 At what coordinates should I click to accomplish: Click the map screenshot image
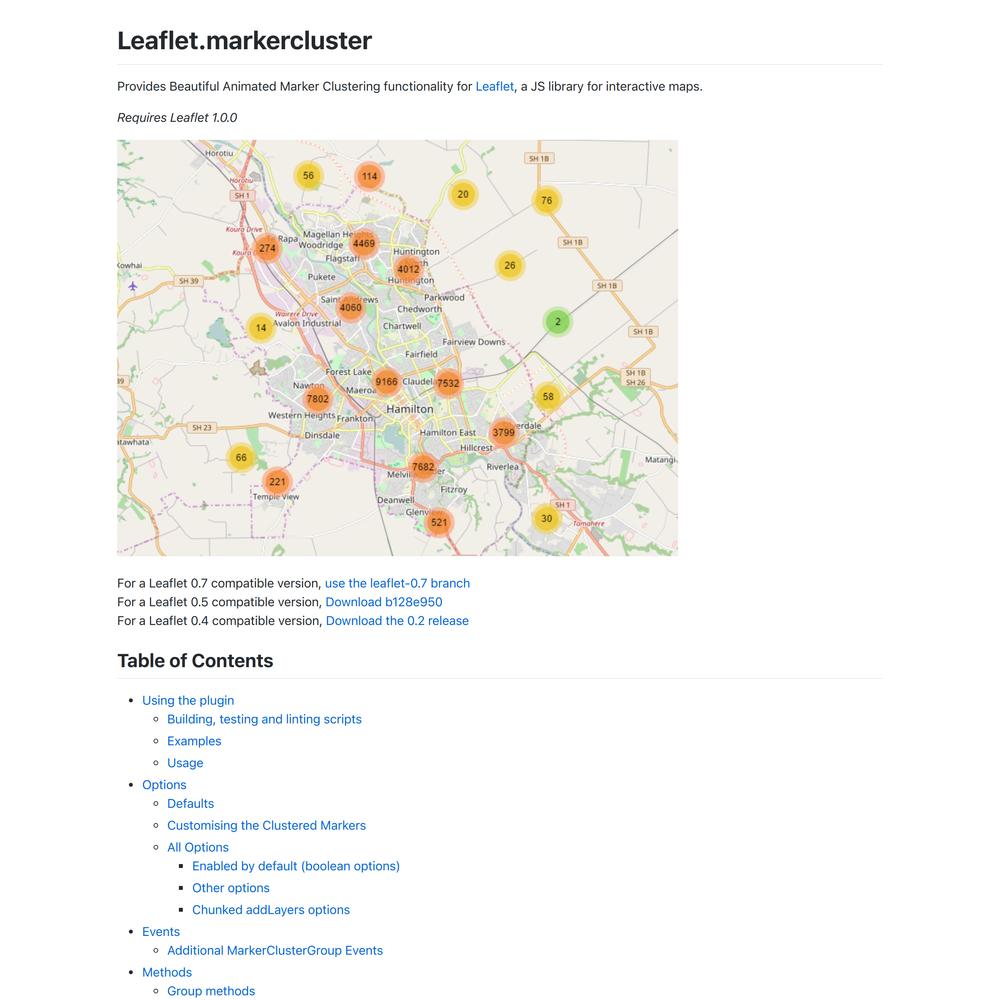[x=397, y=348]
